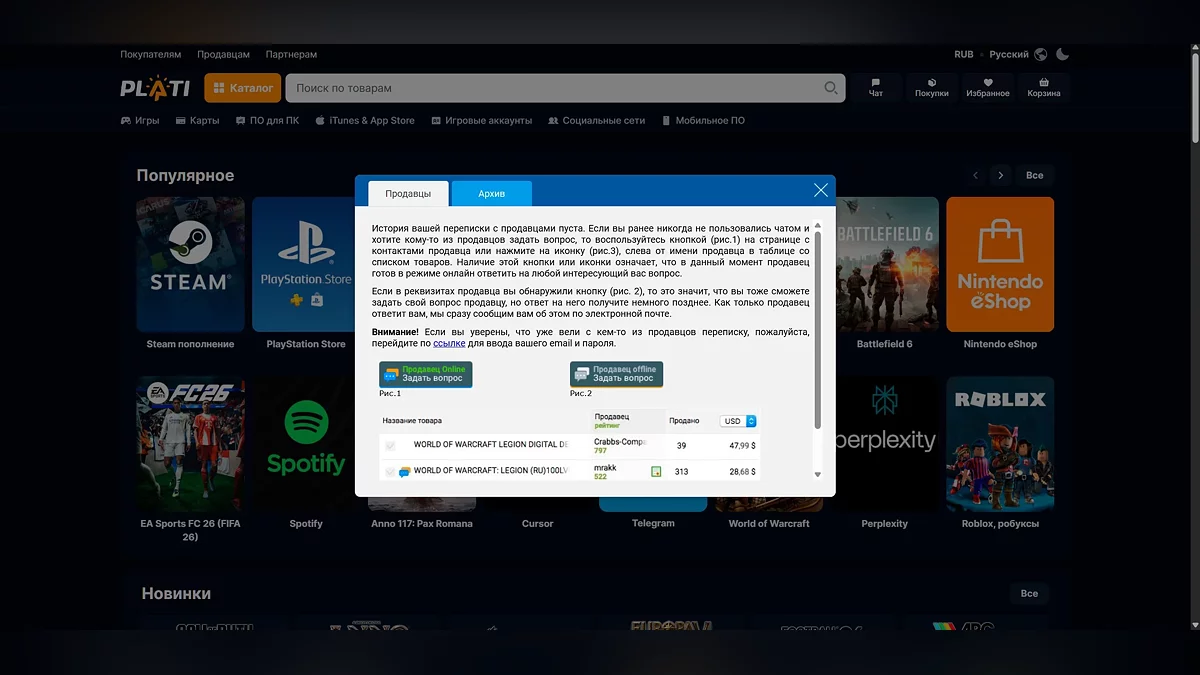Click the 28,68 $ price cell

click(743, 472)
